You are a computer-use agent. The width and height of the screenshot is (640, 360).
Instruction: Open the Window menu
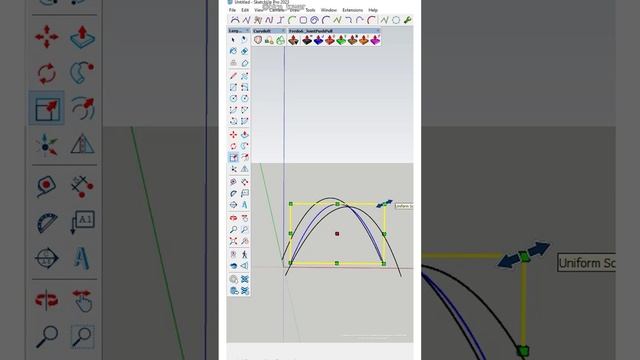329,10
